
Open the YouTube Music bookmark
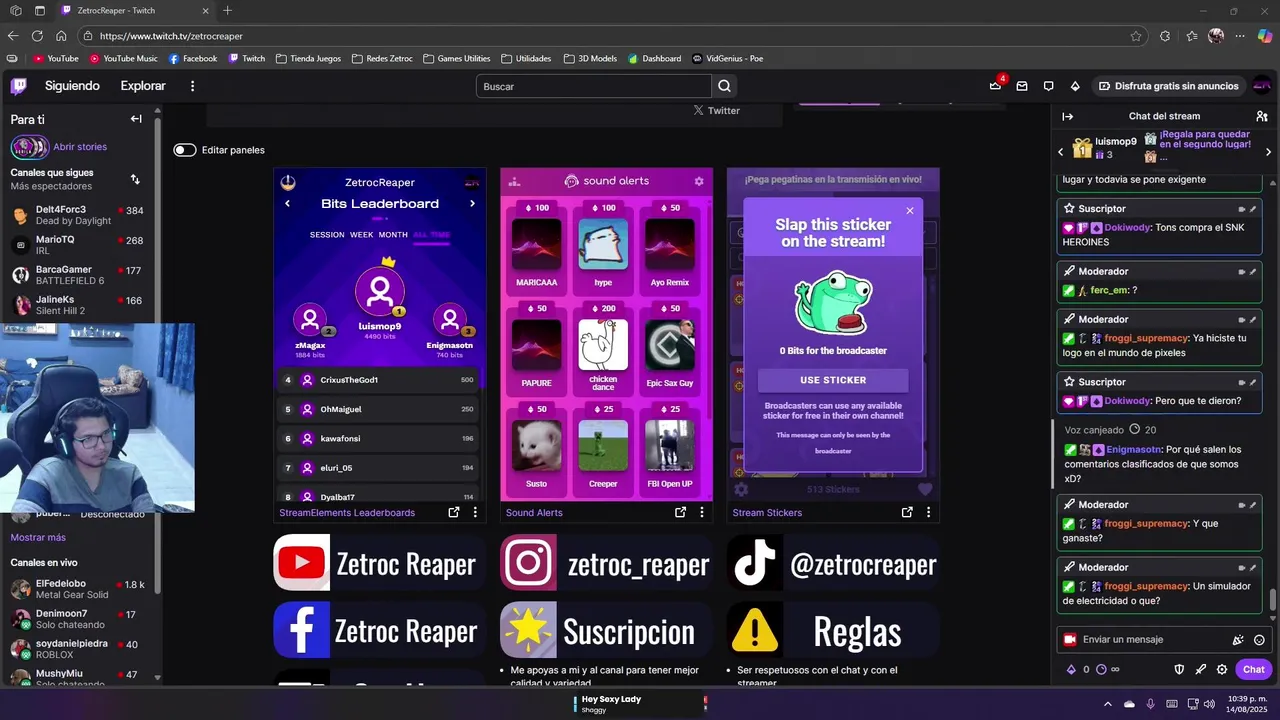124,58
